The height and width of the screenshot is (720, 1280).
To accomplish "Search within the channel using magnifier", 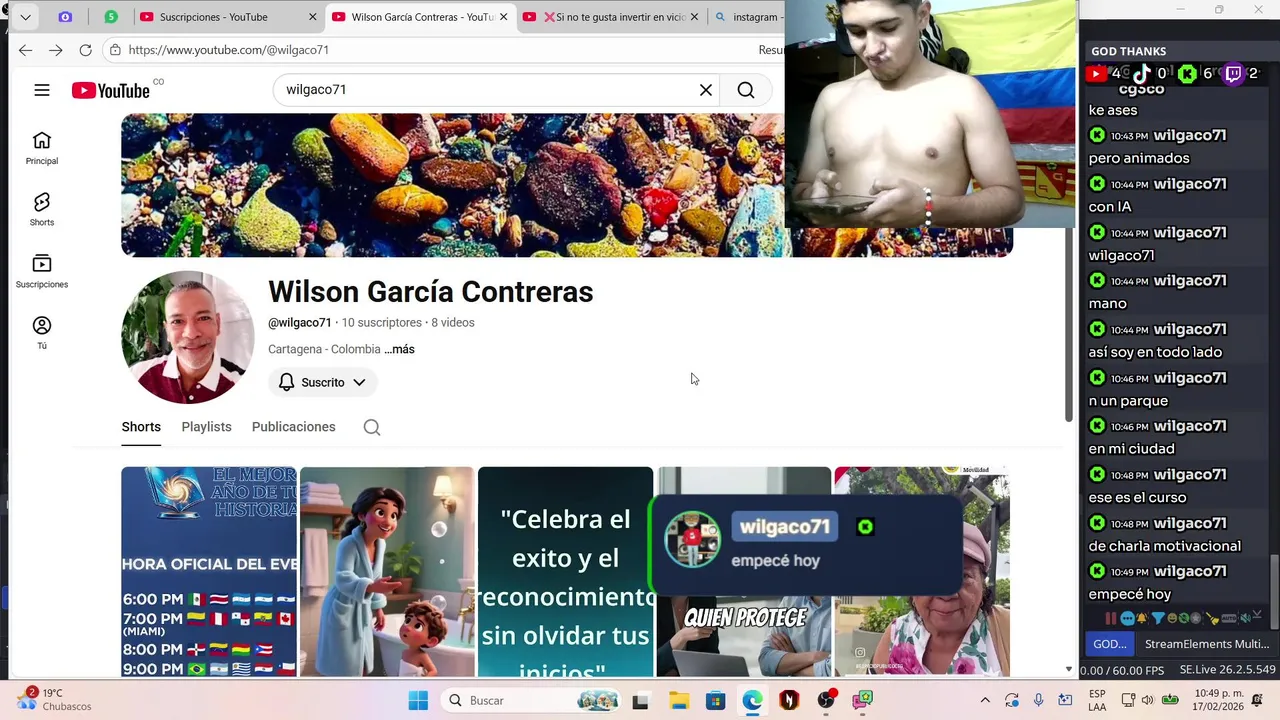I will [x=372, y=427].
